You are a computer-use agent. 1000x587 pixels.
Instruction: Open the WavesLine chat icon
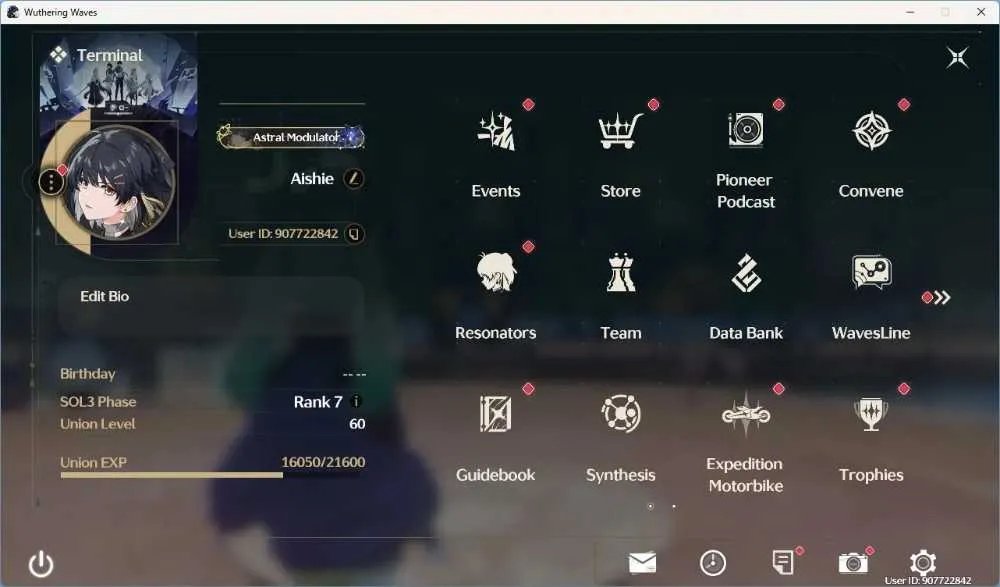[871, 272]
